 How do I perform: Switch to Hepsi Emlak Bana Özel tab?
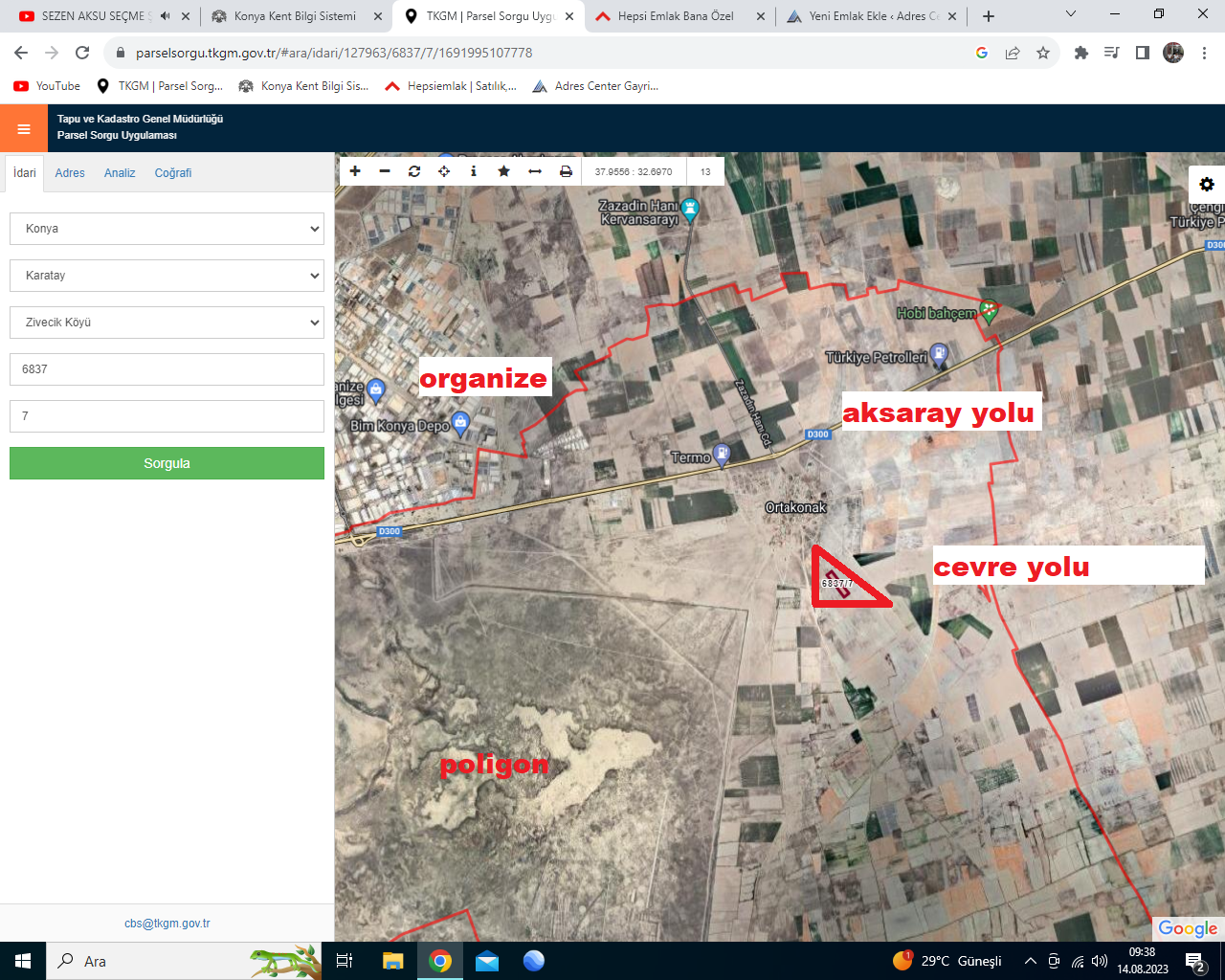coord(676,16)
